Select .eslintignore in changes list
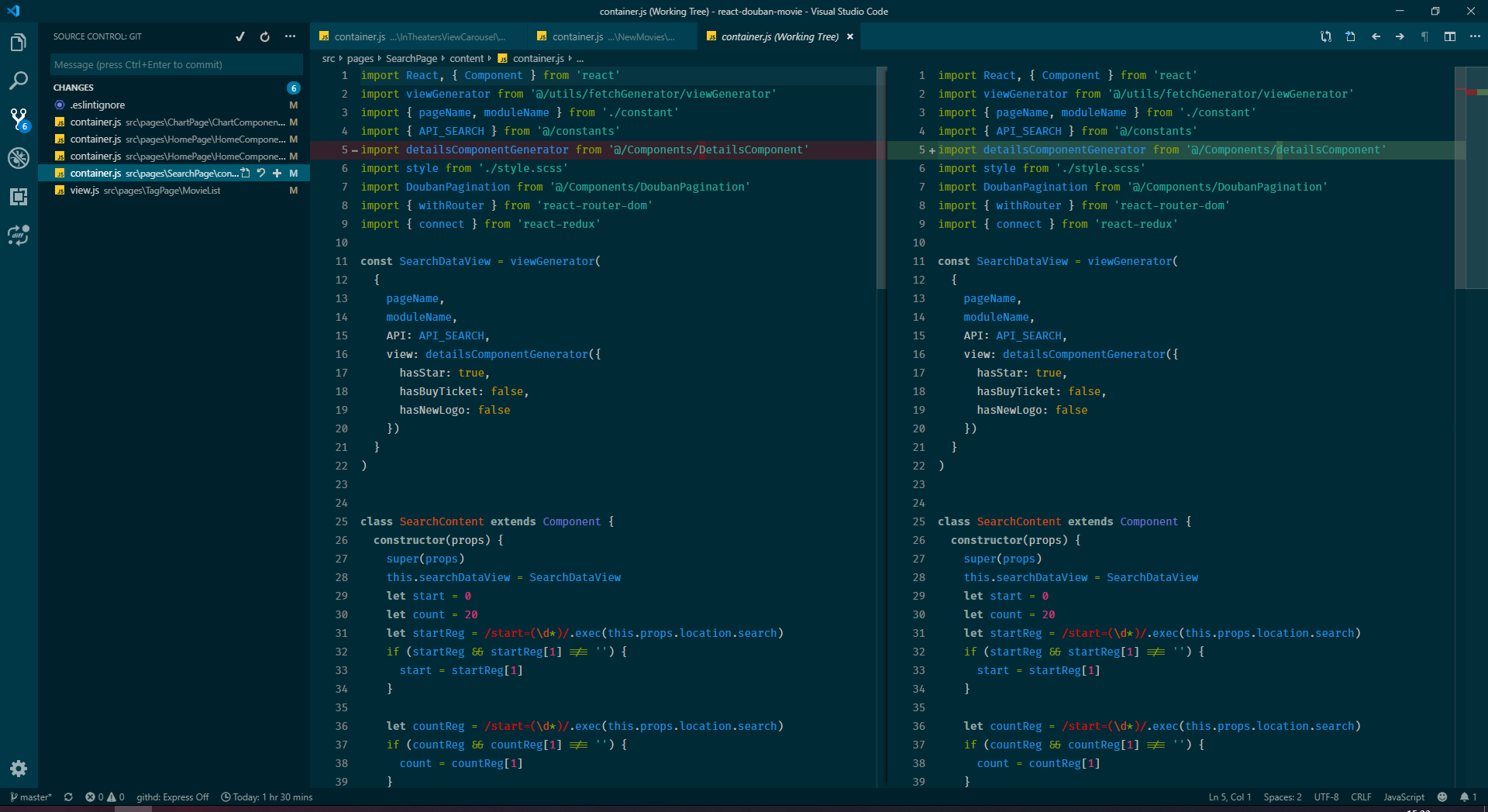 coord(174,105)
